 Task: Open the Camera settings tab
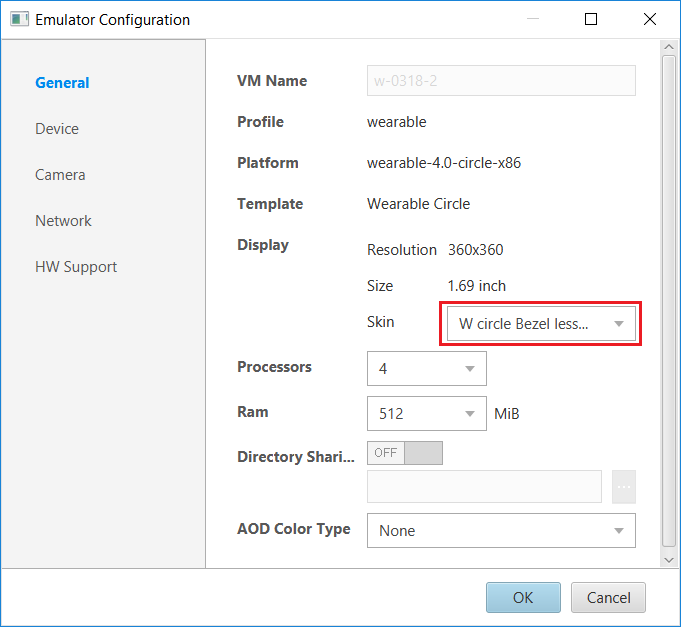(60, 175)
